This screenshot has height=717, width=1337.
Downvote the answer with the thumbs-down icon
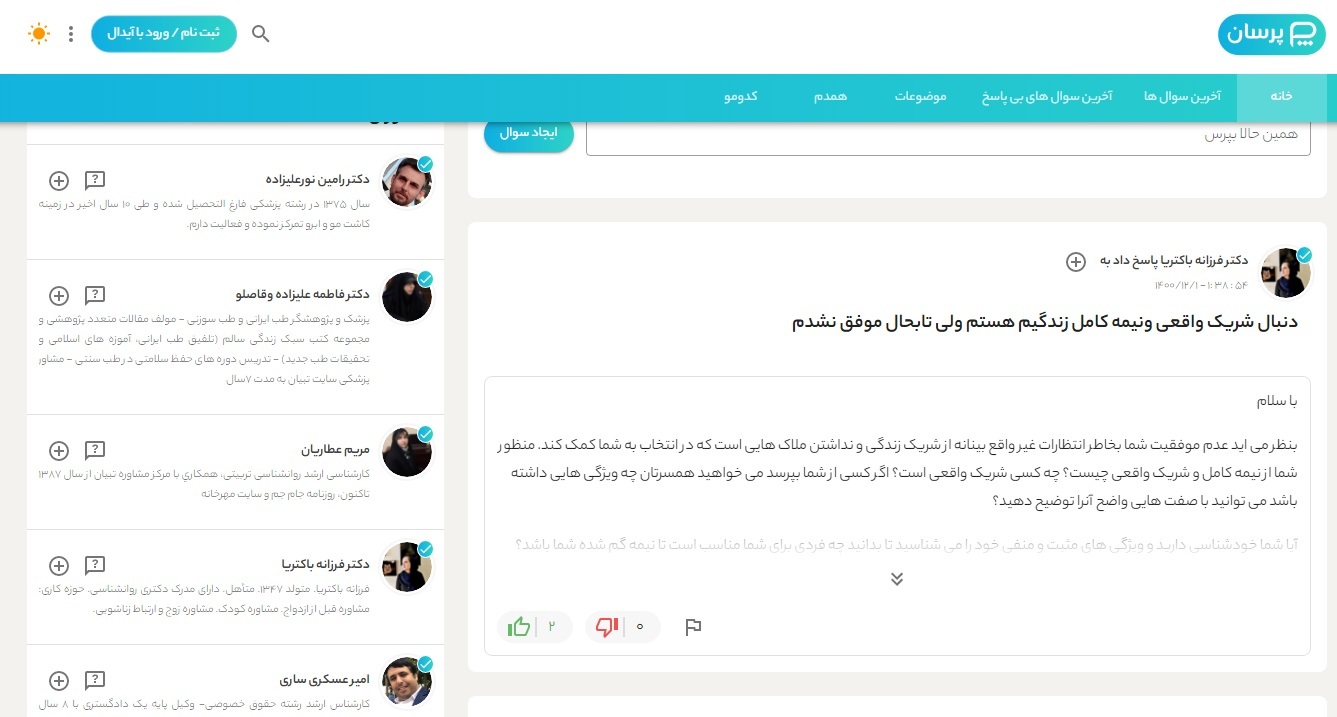(607, 626)
